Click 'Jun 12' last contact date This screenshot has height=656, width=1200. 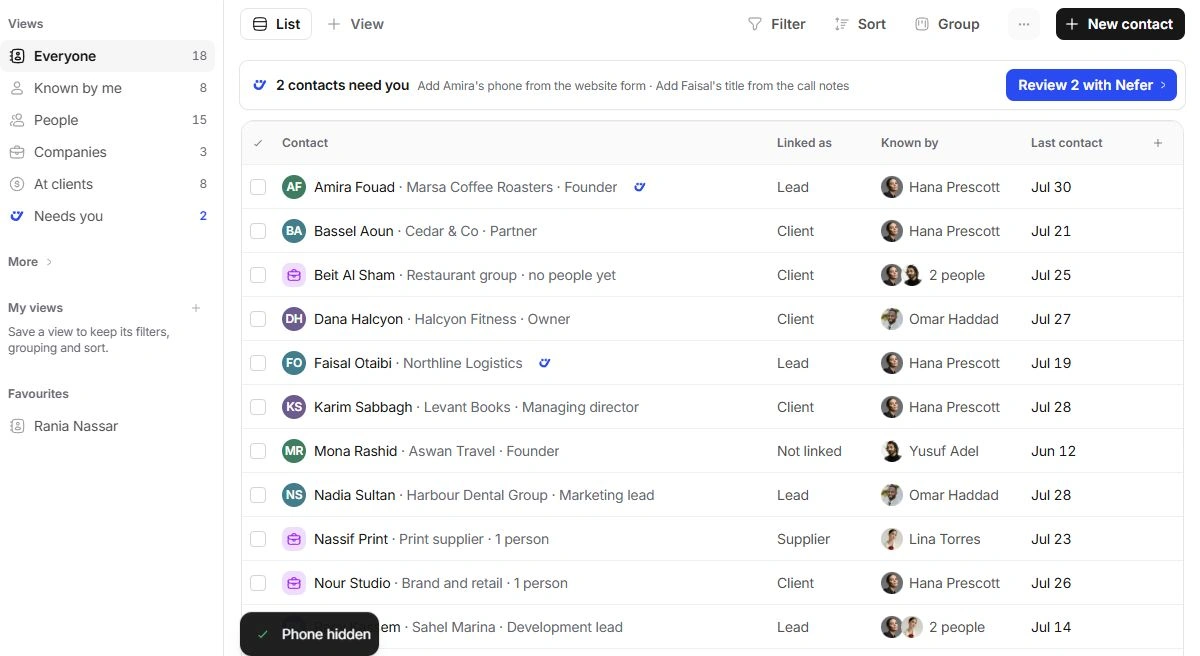(1053, 451)
